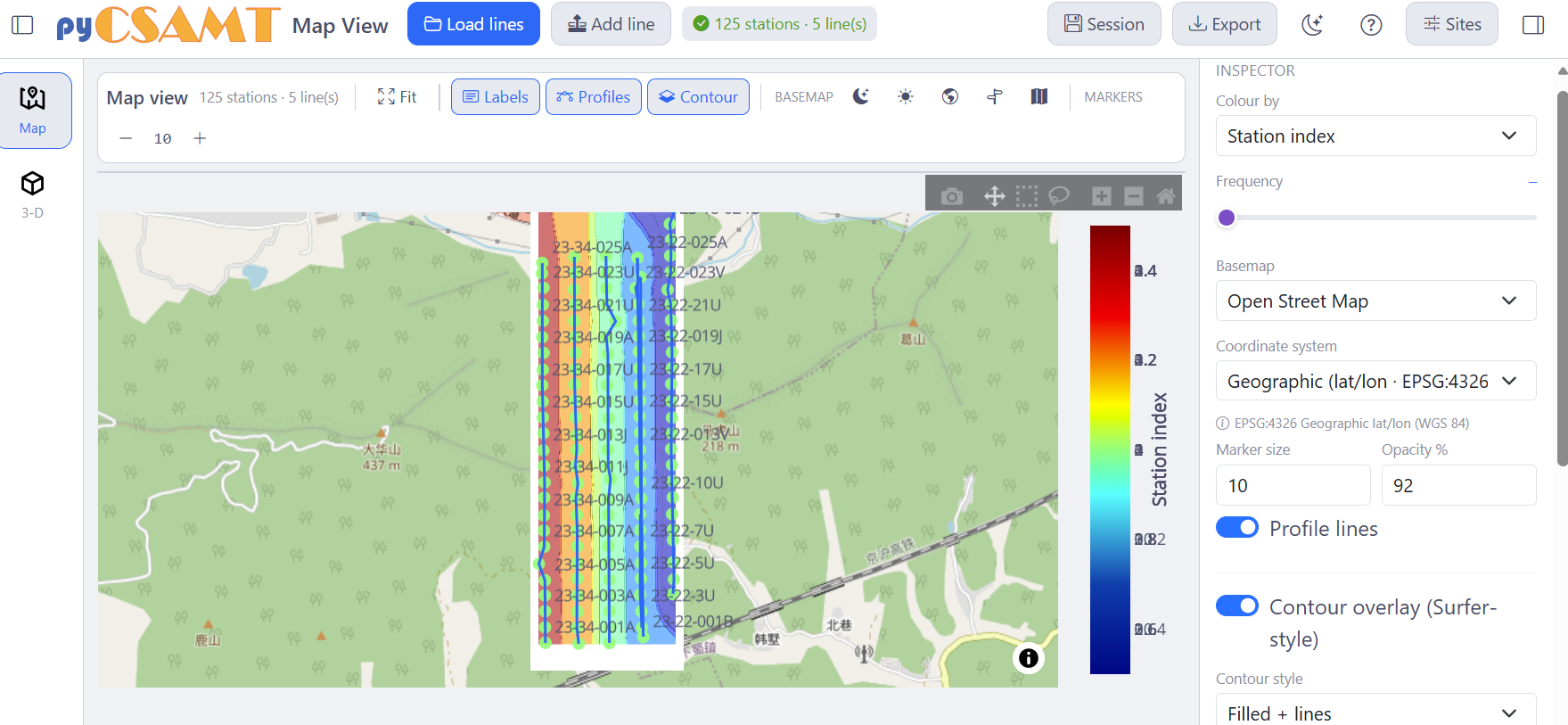Increase marker size with plus stepper
1568x725 pixels.
click(200, 138)
